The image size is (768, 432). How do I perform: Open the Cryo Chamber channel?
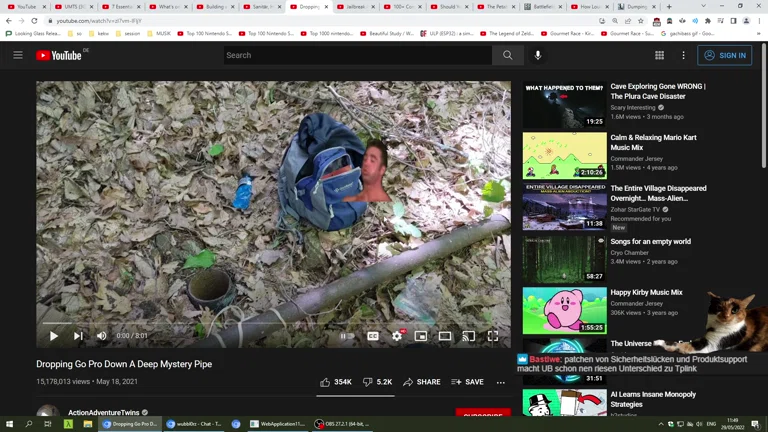click(x=629, y=253)
